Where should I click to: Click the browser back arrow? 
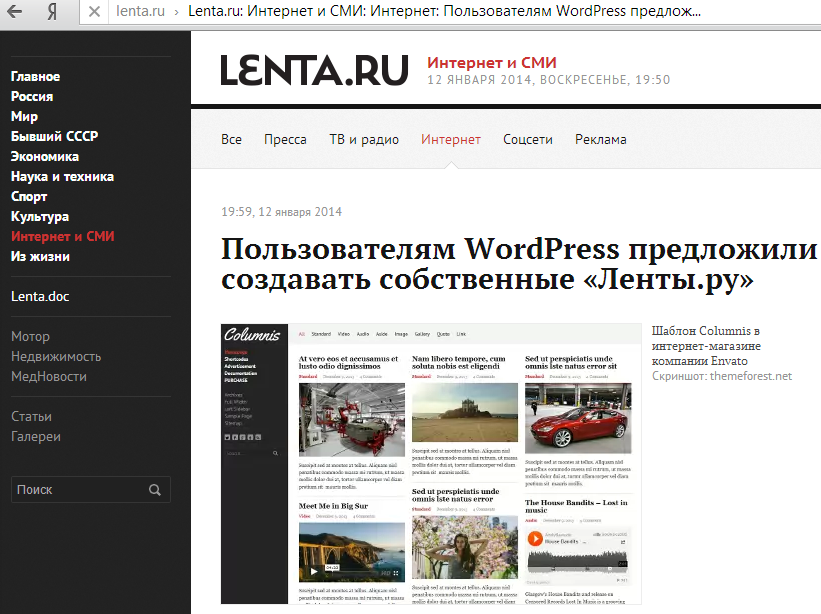14,11
